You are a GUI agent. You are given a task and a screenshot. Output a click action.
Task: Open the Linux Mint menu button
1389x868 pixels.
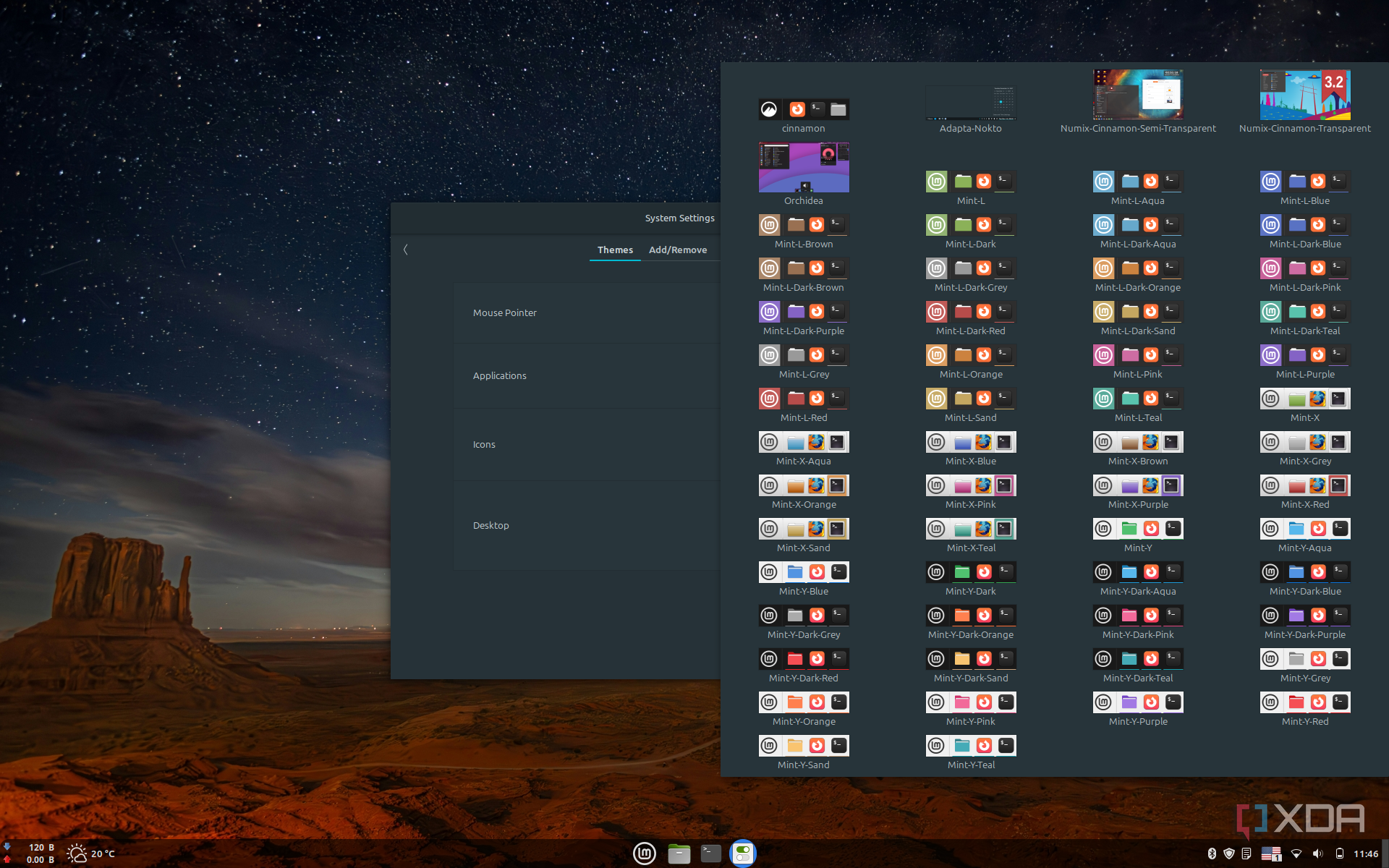(x=644, y=854)
